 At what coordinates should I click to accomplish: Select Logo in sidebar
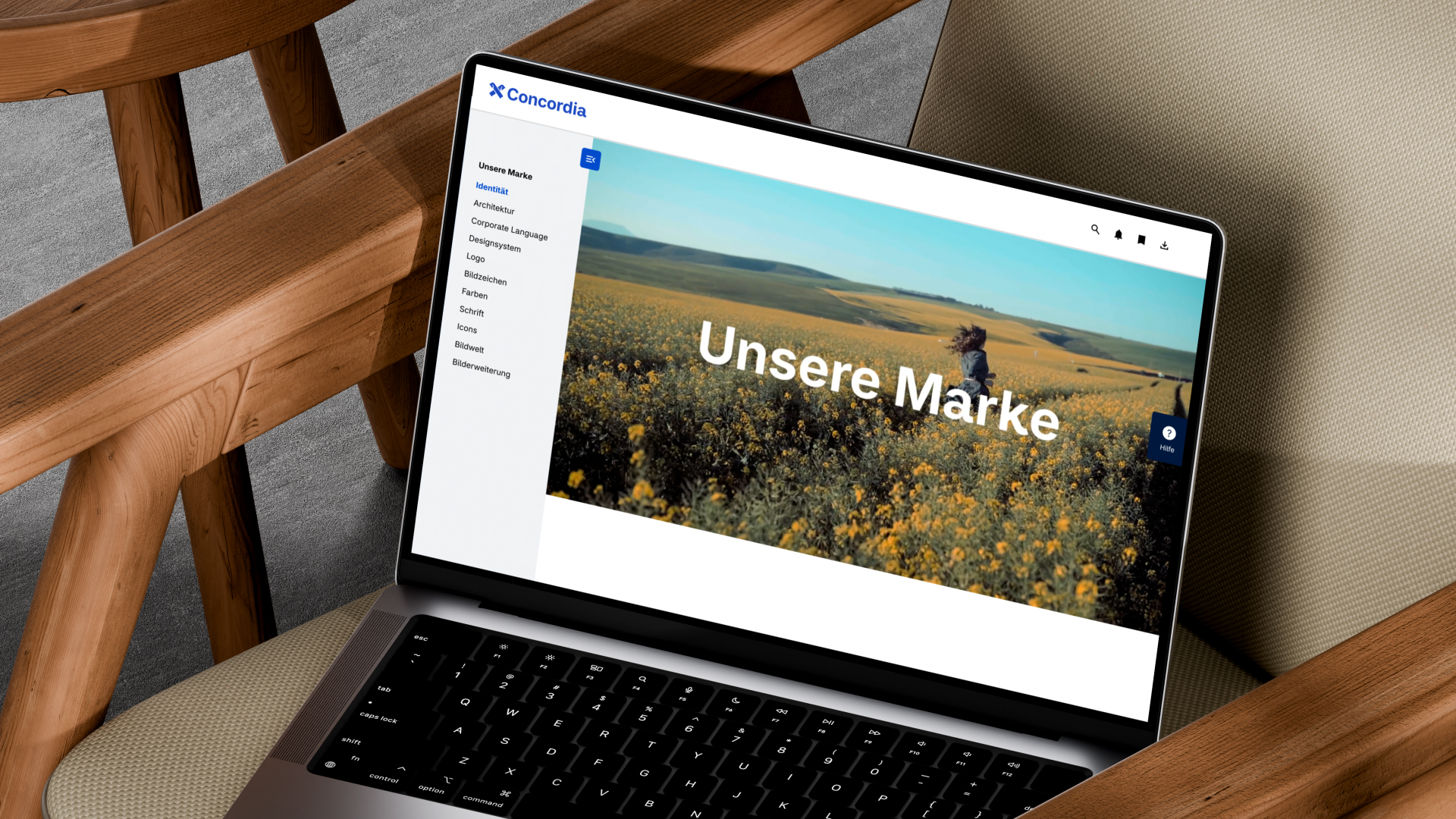click(x=475, y=258)
